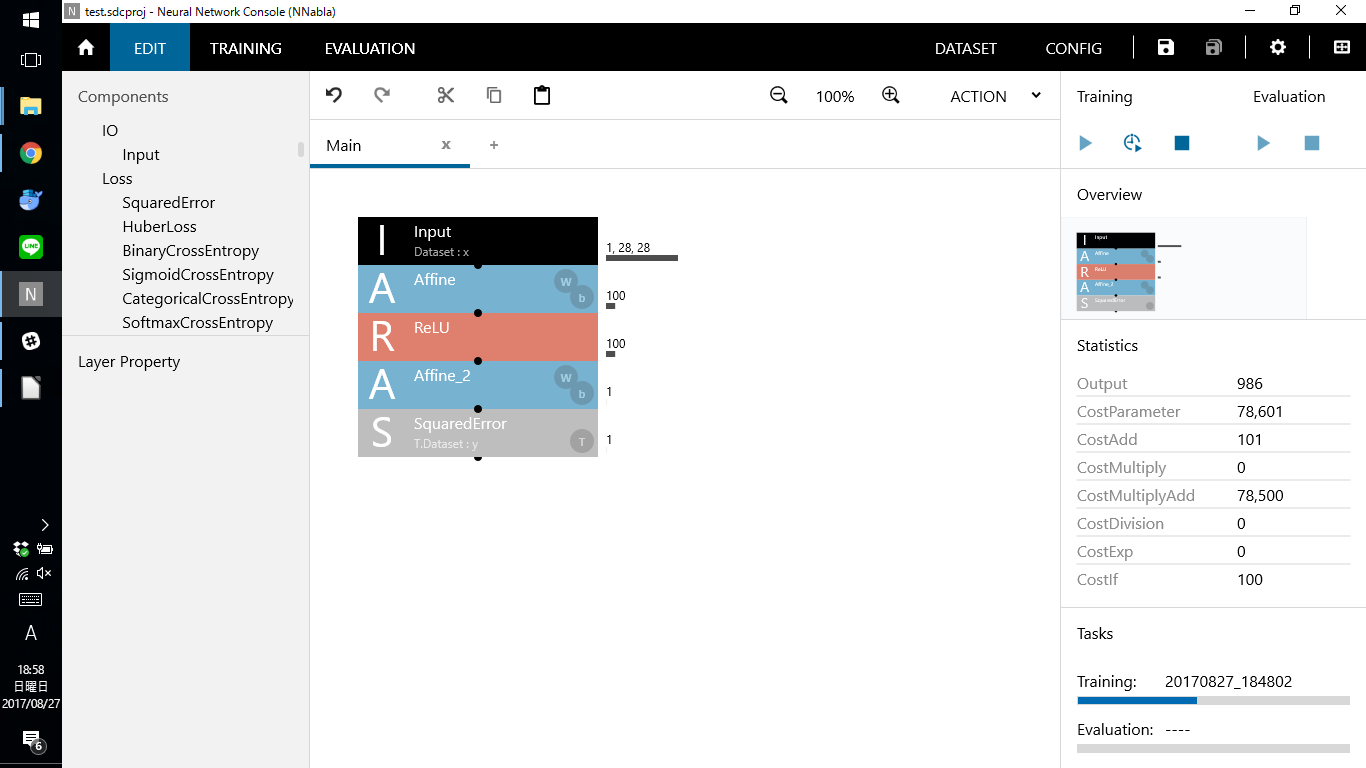Switch to the TRAINING tab

tap(246, 48)
